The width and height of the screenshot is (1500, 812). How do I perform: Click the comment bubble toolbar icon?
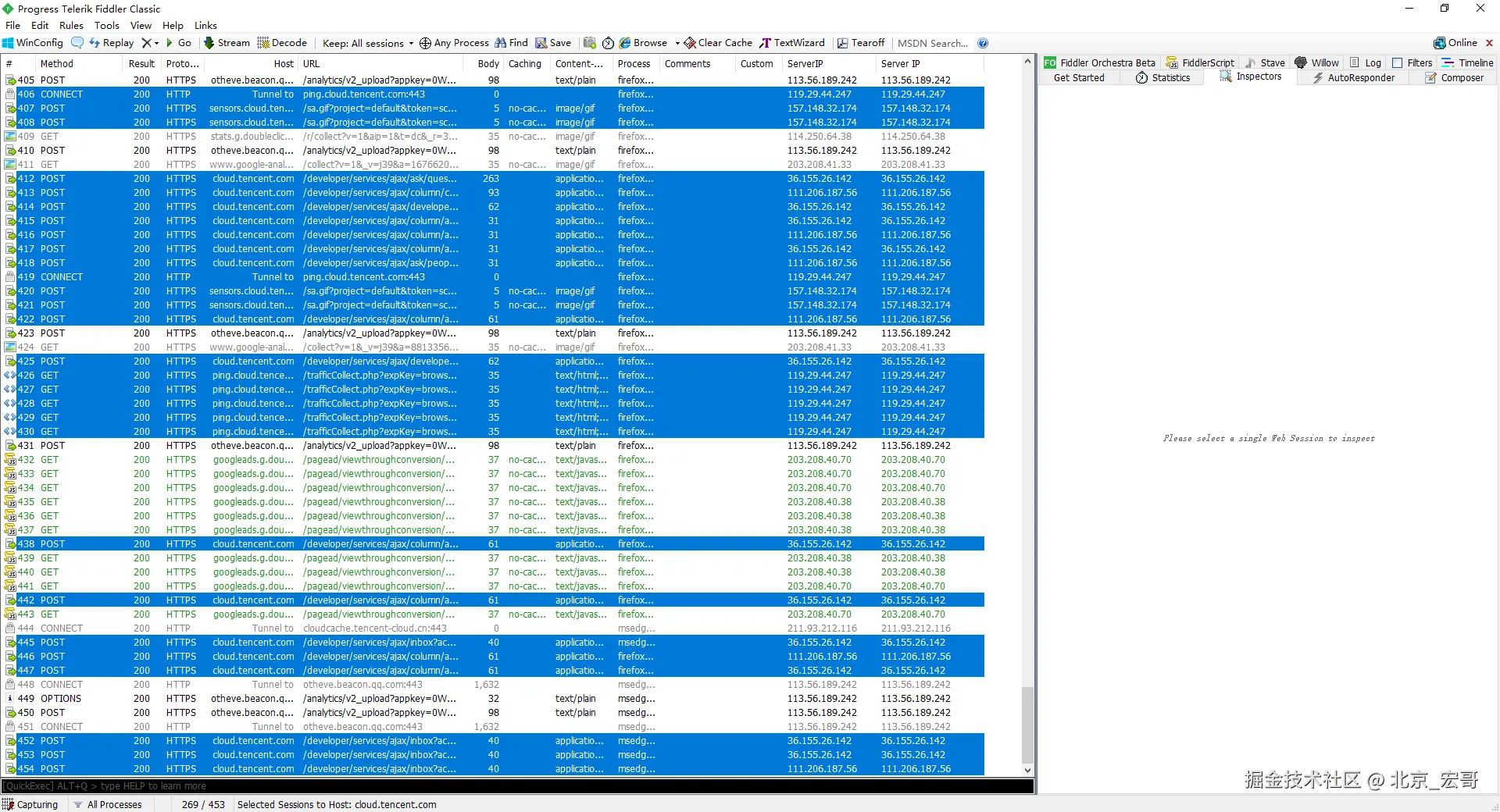[x=77, y=43]
